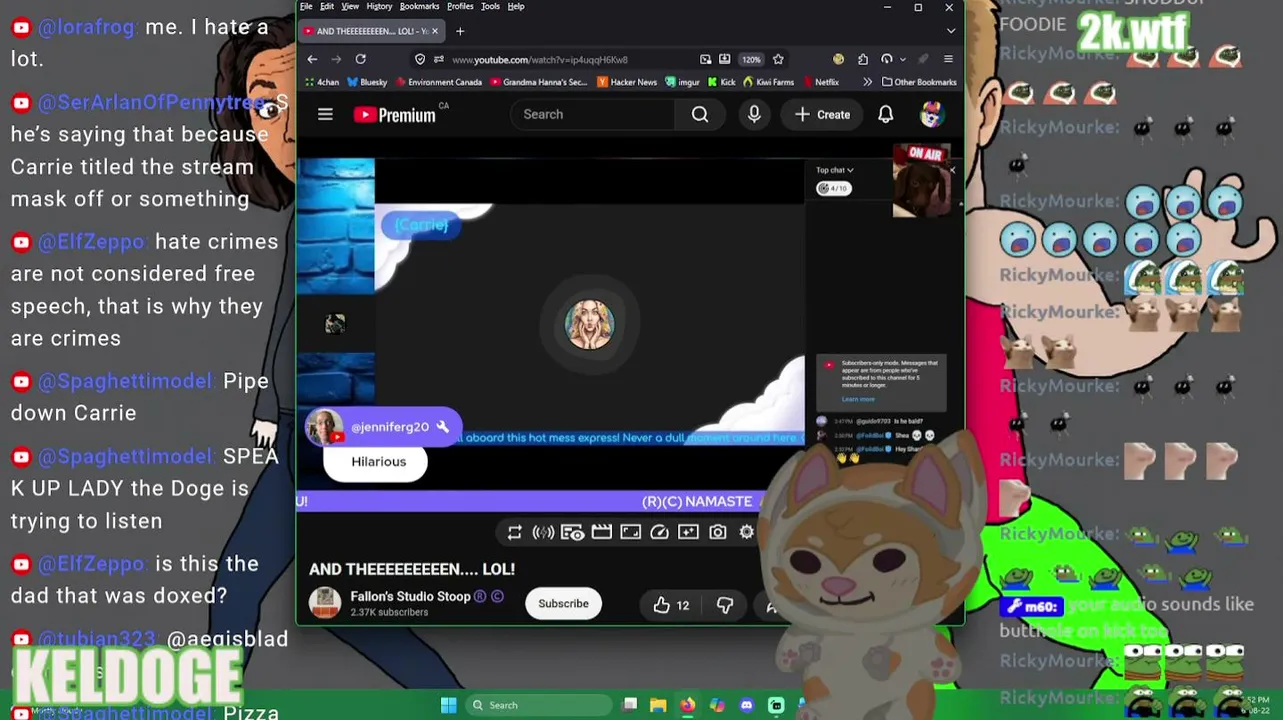Click the browser address bar URL
Screen dimensions: 1283x720
pos(540,59)
